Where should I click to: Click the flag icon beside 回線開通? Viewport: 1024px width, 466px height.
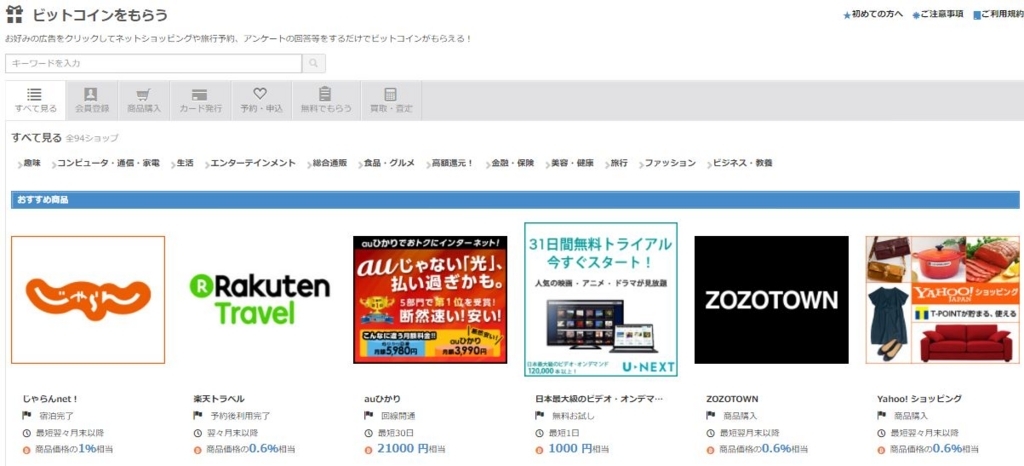(369, 415)
